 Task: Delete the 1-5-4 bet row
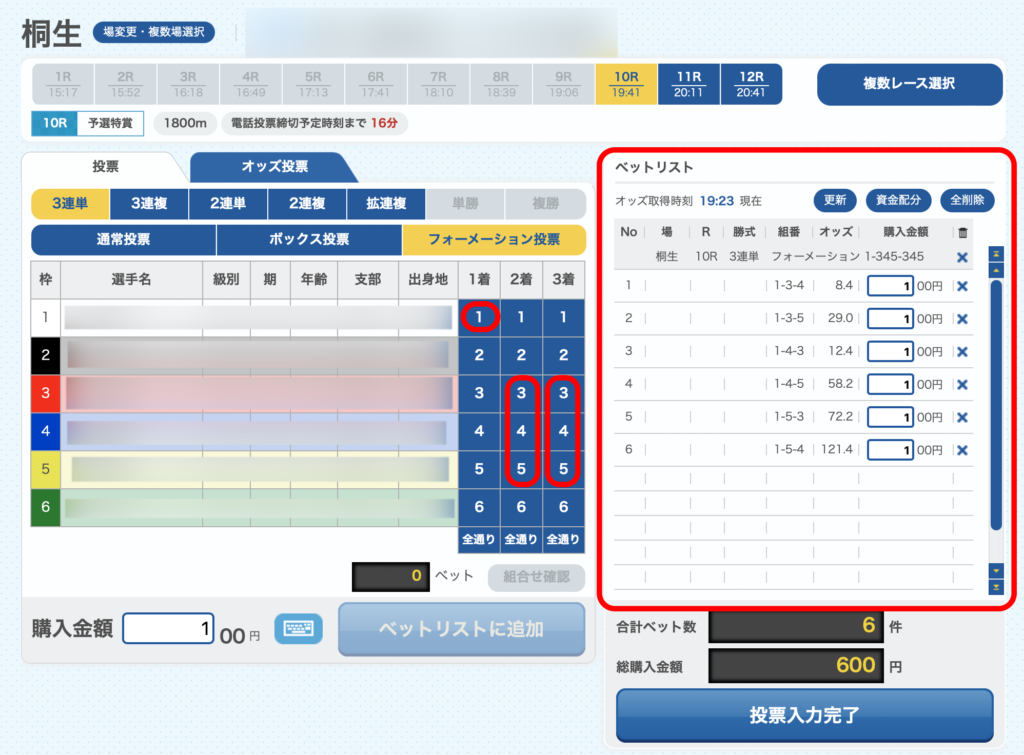pos(962,450)
